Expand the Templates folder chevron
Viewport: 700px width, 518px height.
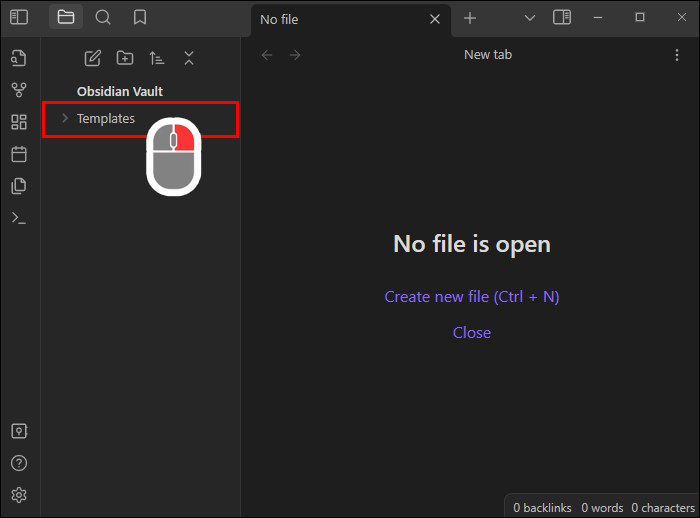pos(65,118)
